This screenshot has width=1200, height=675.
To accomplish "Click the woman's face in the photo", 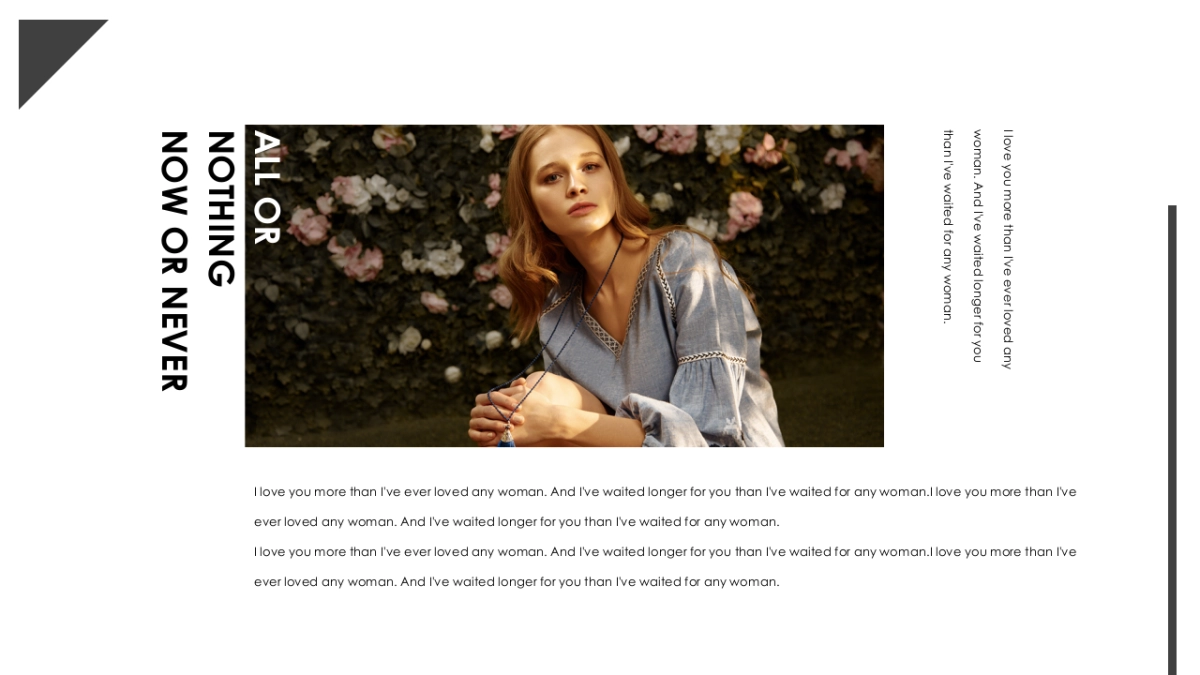I will click(573, 181).
